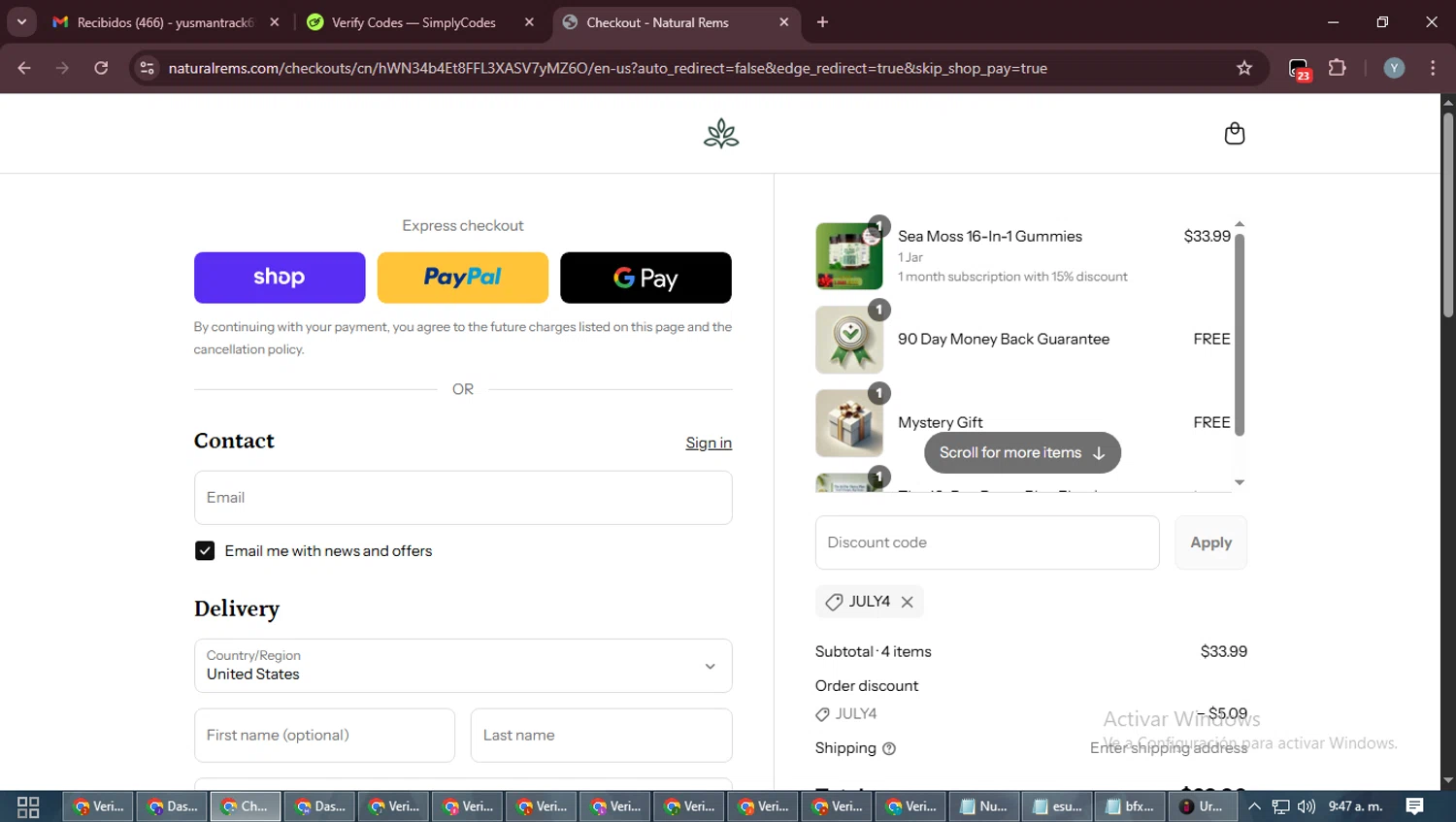
Task: Show hidden system tray icons
Action: pyautogui.click(x=1254, y=806)
